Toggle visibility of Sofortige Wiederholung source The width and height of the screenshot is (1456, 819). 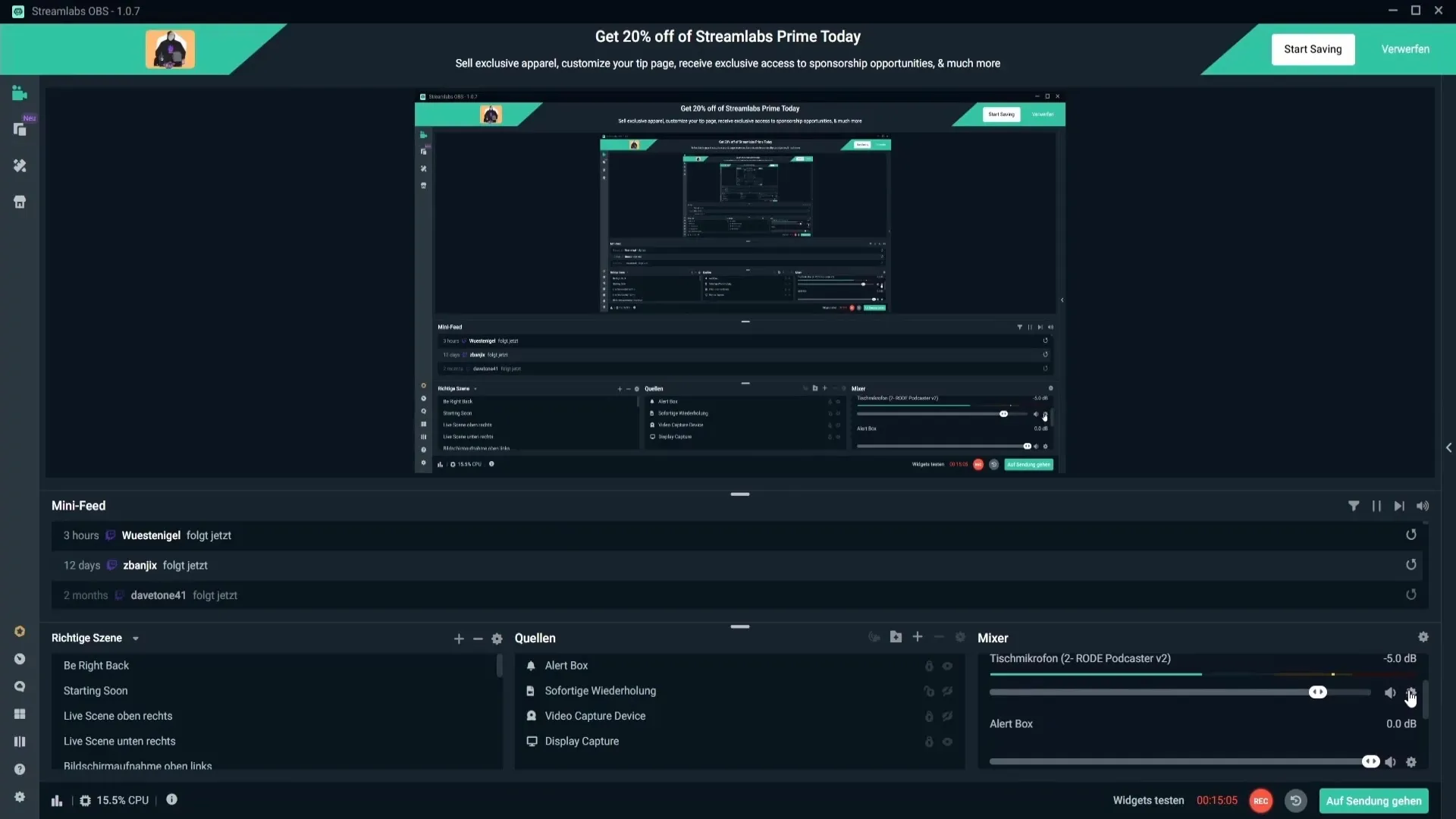948,691
